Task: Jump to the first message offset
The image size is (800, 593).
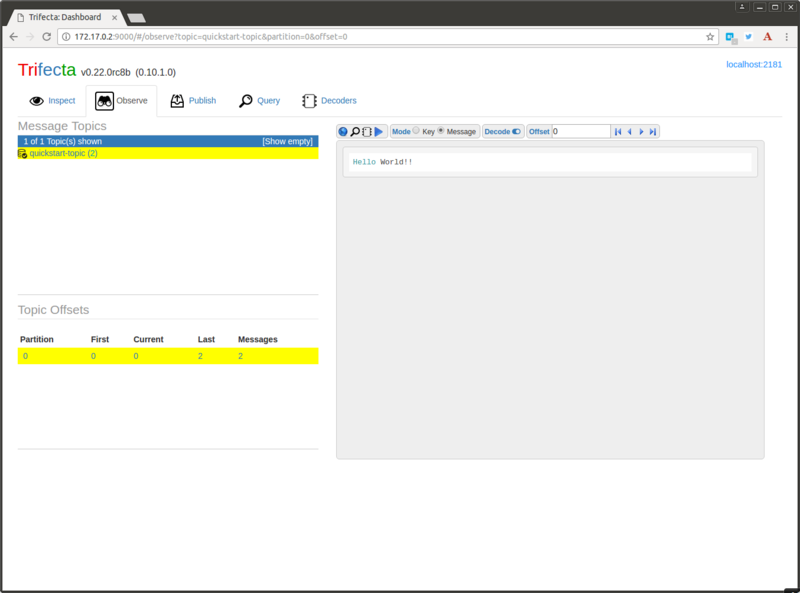Action: click(x=618, y=132)
